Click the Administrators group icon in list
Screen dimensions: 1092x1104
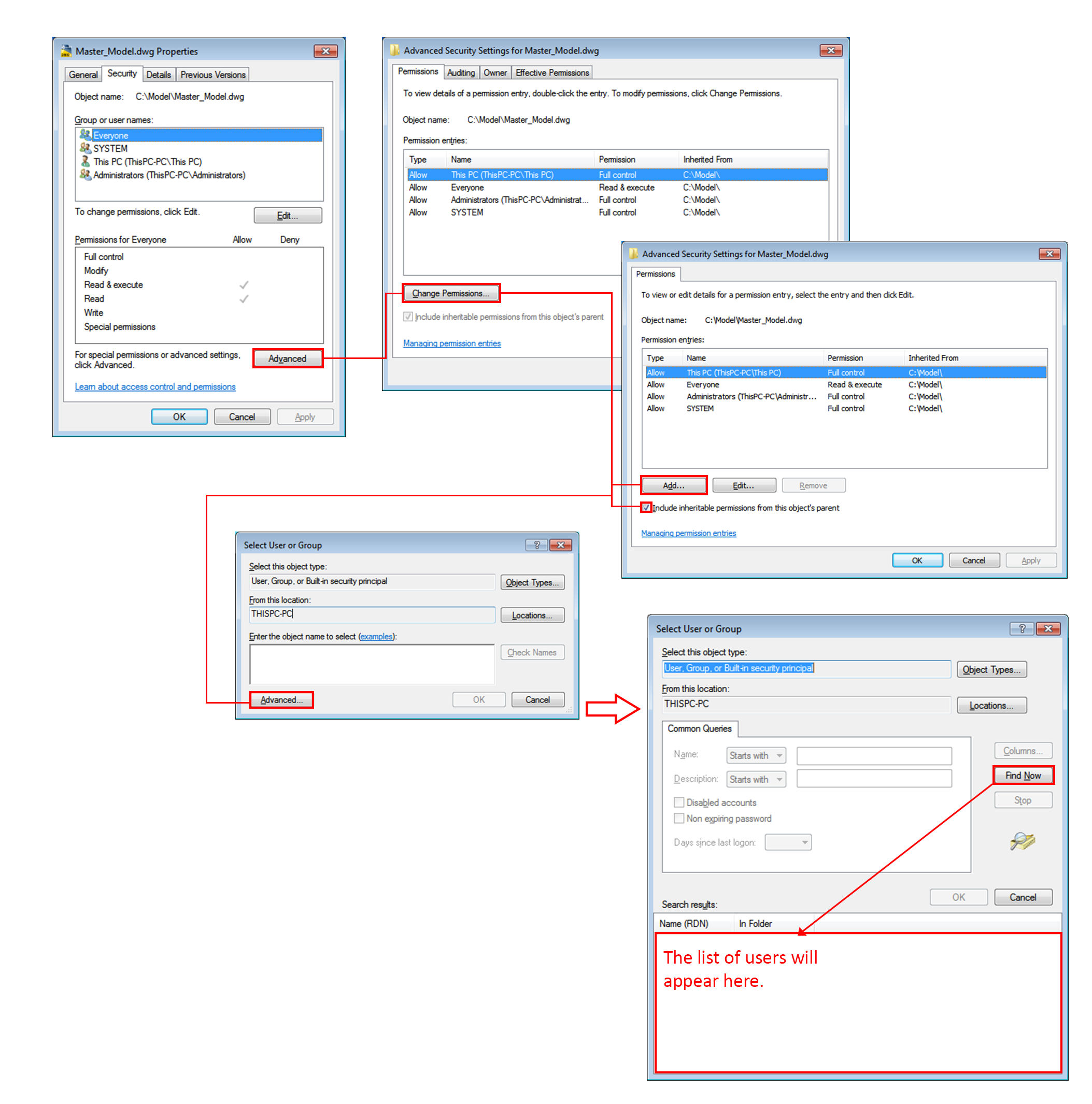pyautogui.click(x=85, y=175)
